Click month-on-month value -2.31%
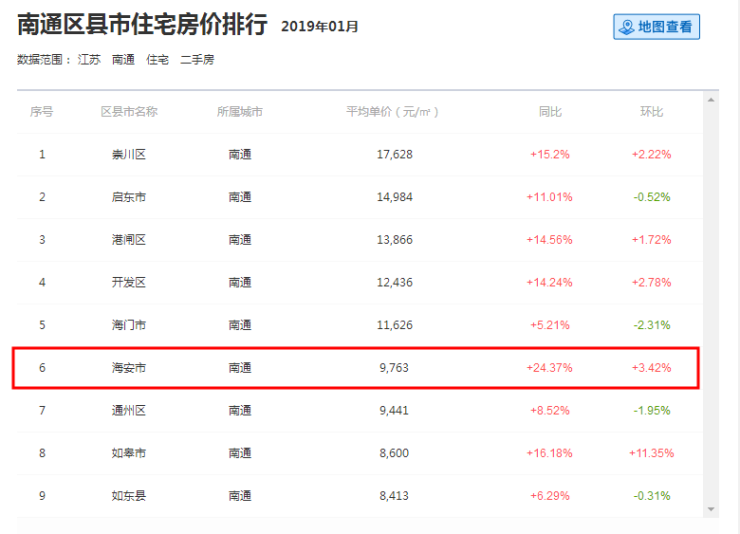This screenshot has height=534, width=740. (x=652, y=325)
